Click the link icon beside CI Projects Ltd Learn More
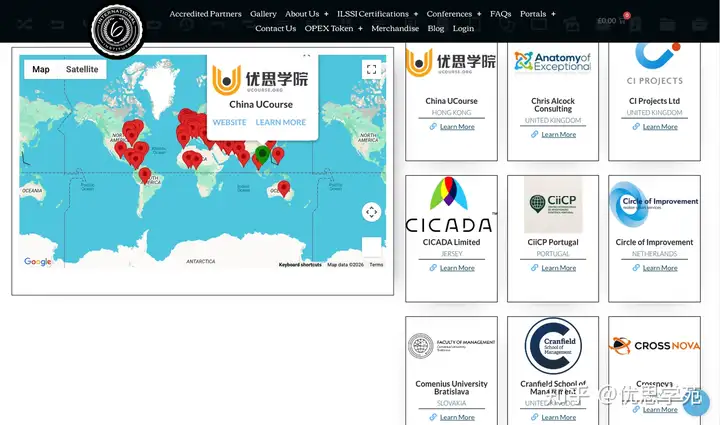This screenshot has height=425, width=720. pyautogui.click(x=636, y=127)
